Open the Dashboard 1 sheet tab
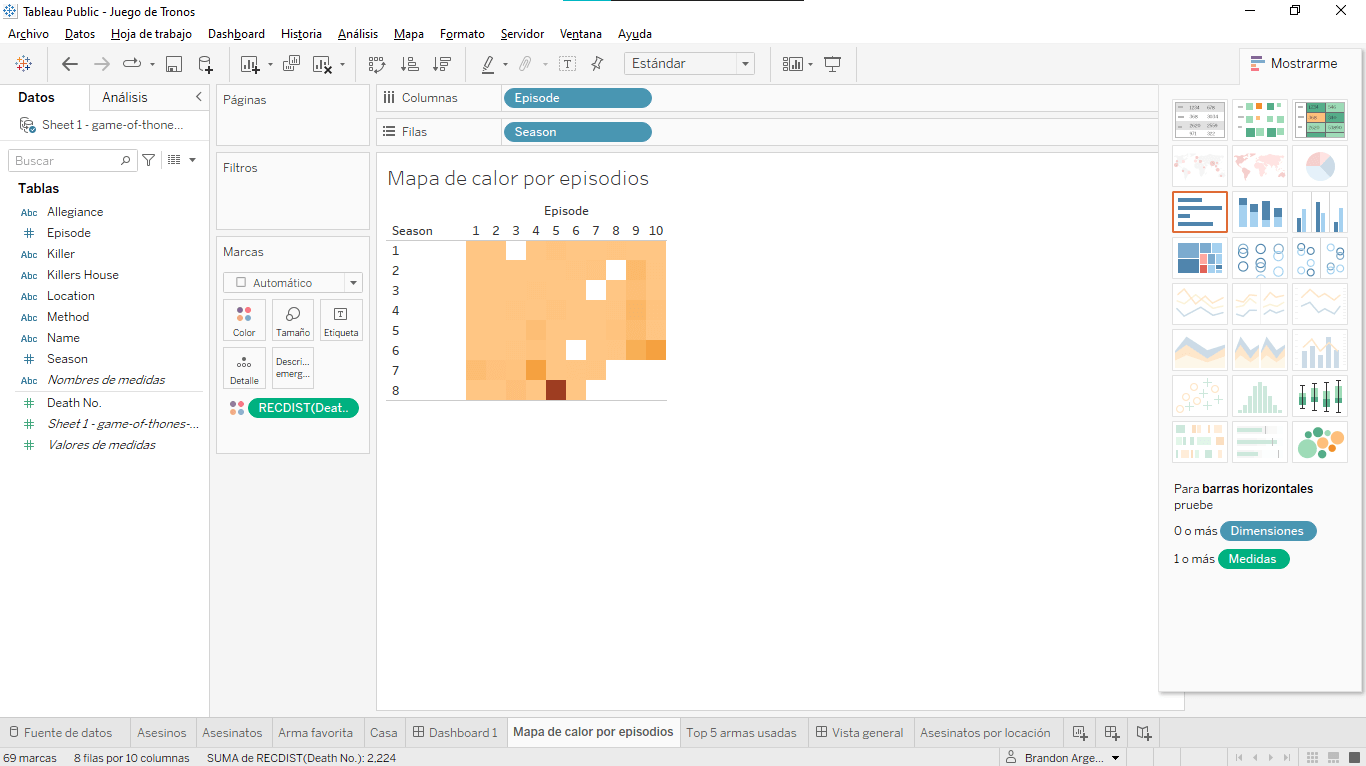The image size is (1366, 766). [455, 732]
